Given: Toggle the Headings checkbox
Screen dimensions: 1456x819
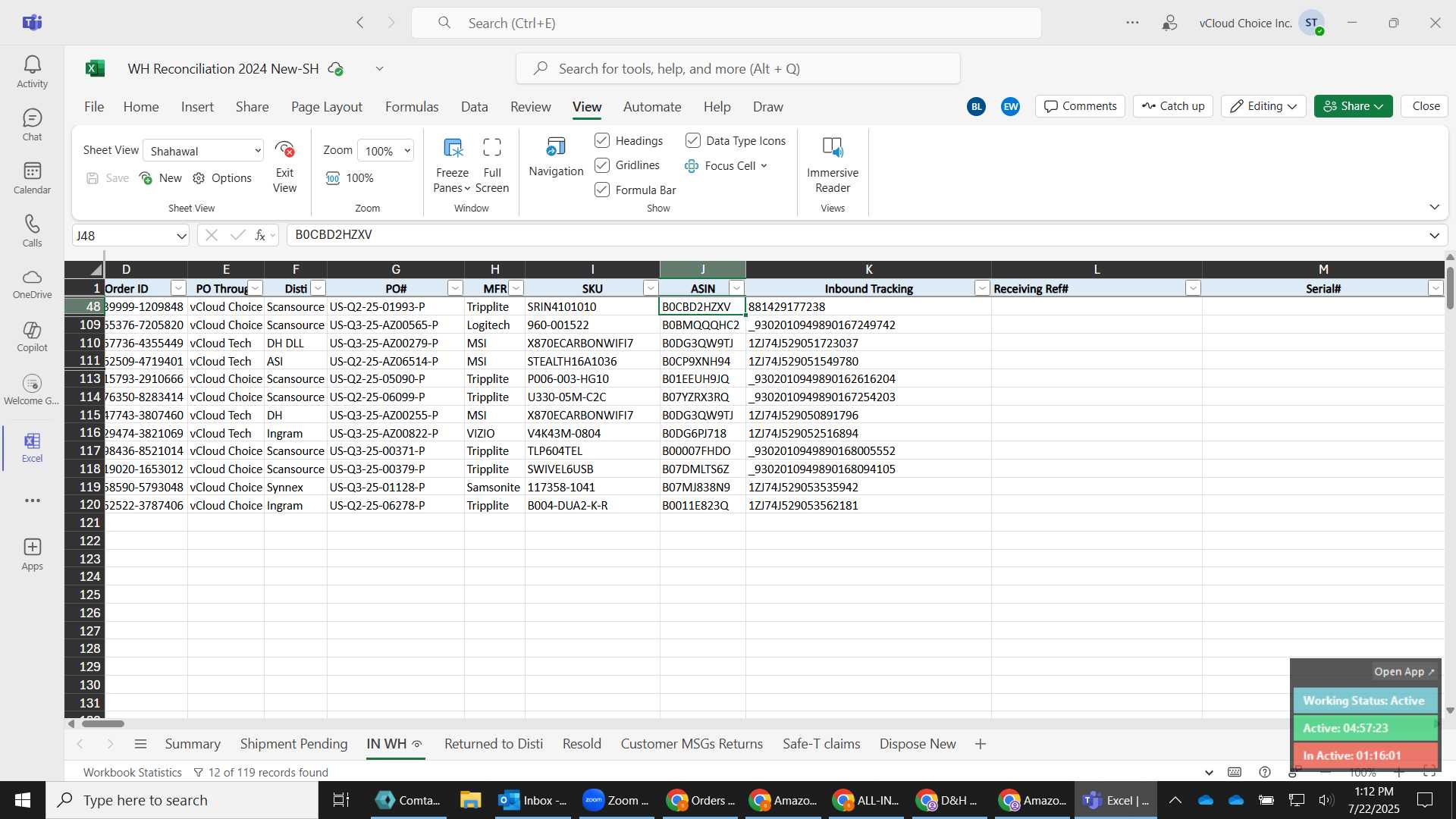Looking at the screenshot, I should 602,141.
